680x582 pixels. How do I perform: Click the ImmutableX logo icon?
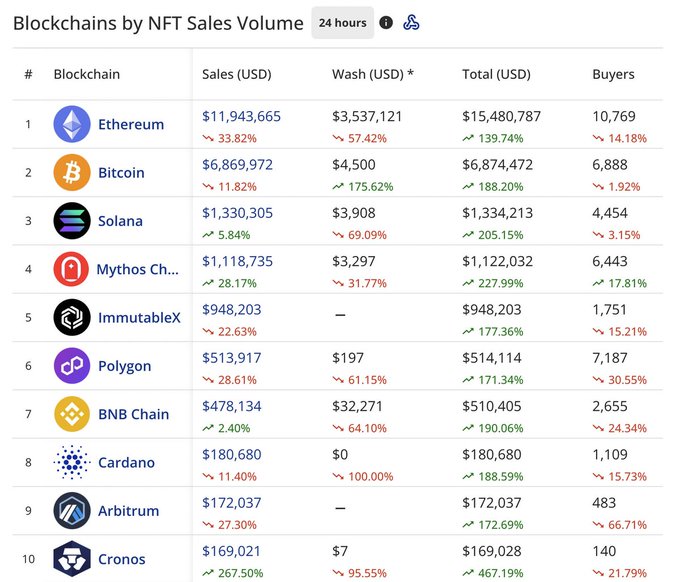(x=72, y=317)
